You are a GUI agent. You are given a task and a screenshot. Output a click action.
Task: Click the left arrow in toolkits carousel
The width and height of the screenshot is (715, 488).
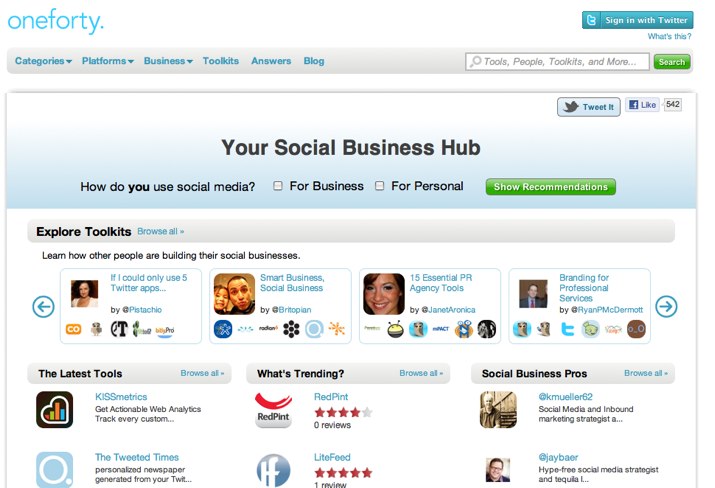point(43,306)
